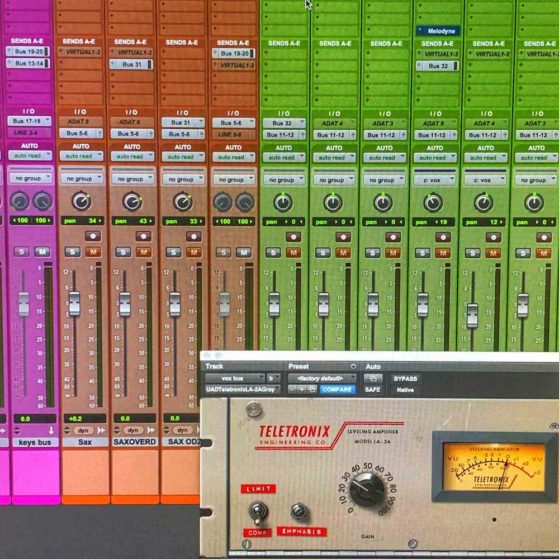
Task: Open the Bus 31 input selector on SAX OD2
Action: (x=183, y=123)
